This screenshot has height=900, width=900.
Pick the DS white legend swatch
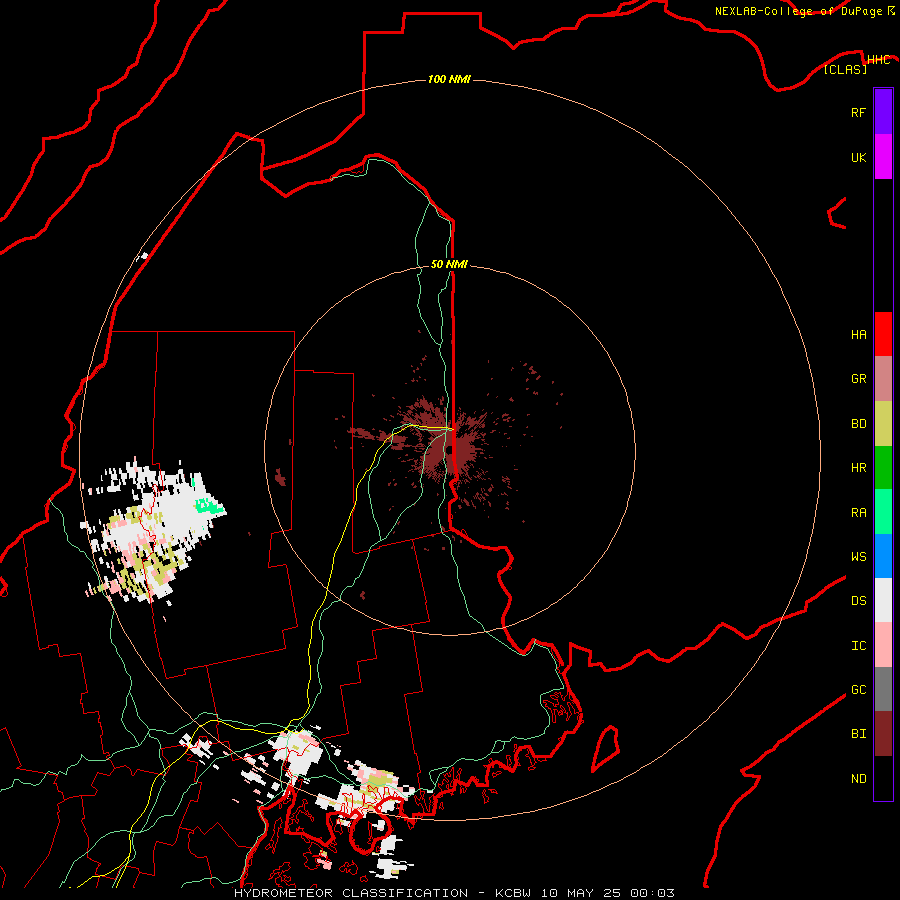coord(883,600)
